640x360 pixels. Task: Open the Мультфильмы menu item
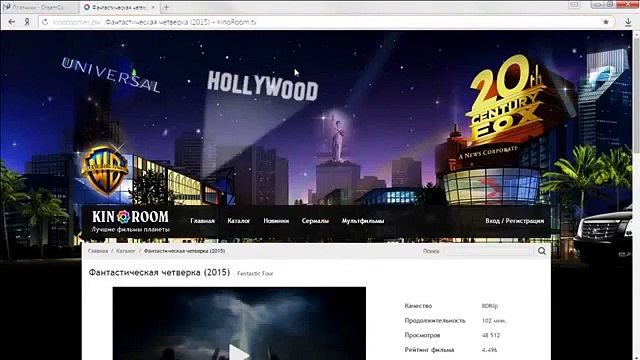[363, 221]
